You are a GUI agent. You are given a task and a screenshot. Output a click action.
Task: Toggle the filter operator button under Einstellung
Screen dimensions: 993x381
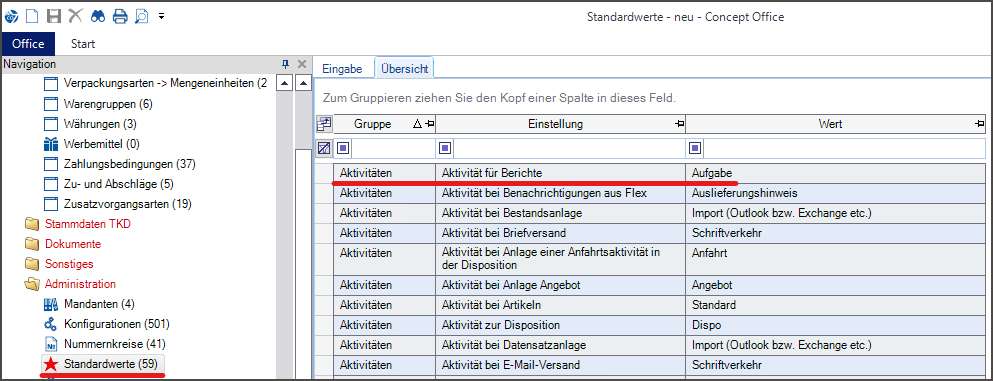tap(445, 149)
